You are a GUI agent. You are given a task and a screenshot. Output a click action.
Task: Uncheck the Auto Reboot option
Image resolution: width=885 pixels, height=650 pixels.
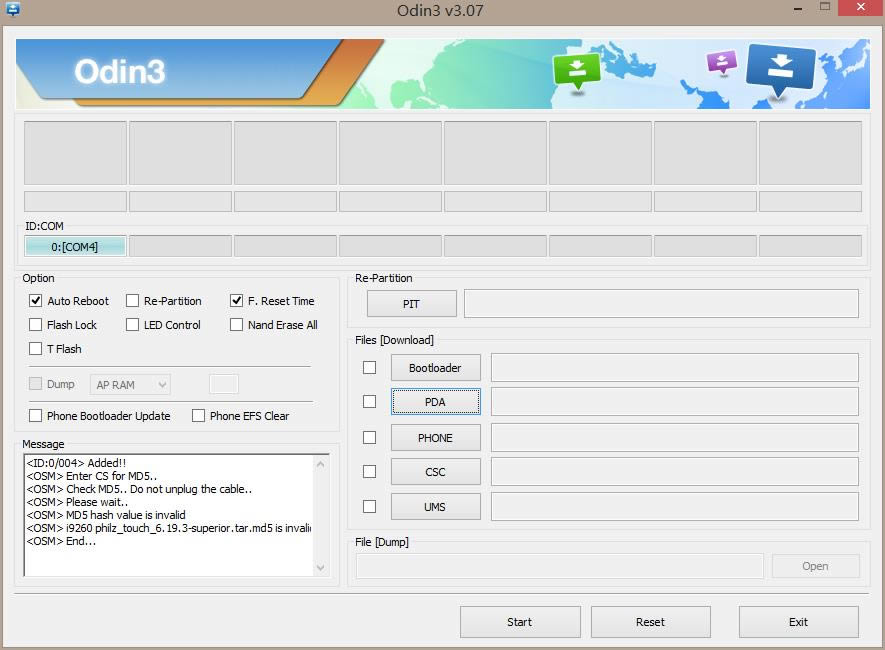pyautogui.click(x=36, y=301)
